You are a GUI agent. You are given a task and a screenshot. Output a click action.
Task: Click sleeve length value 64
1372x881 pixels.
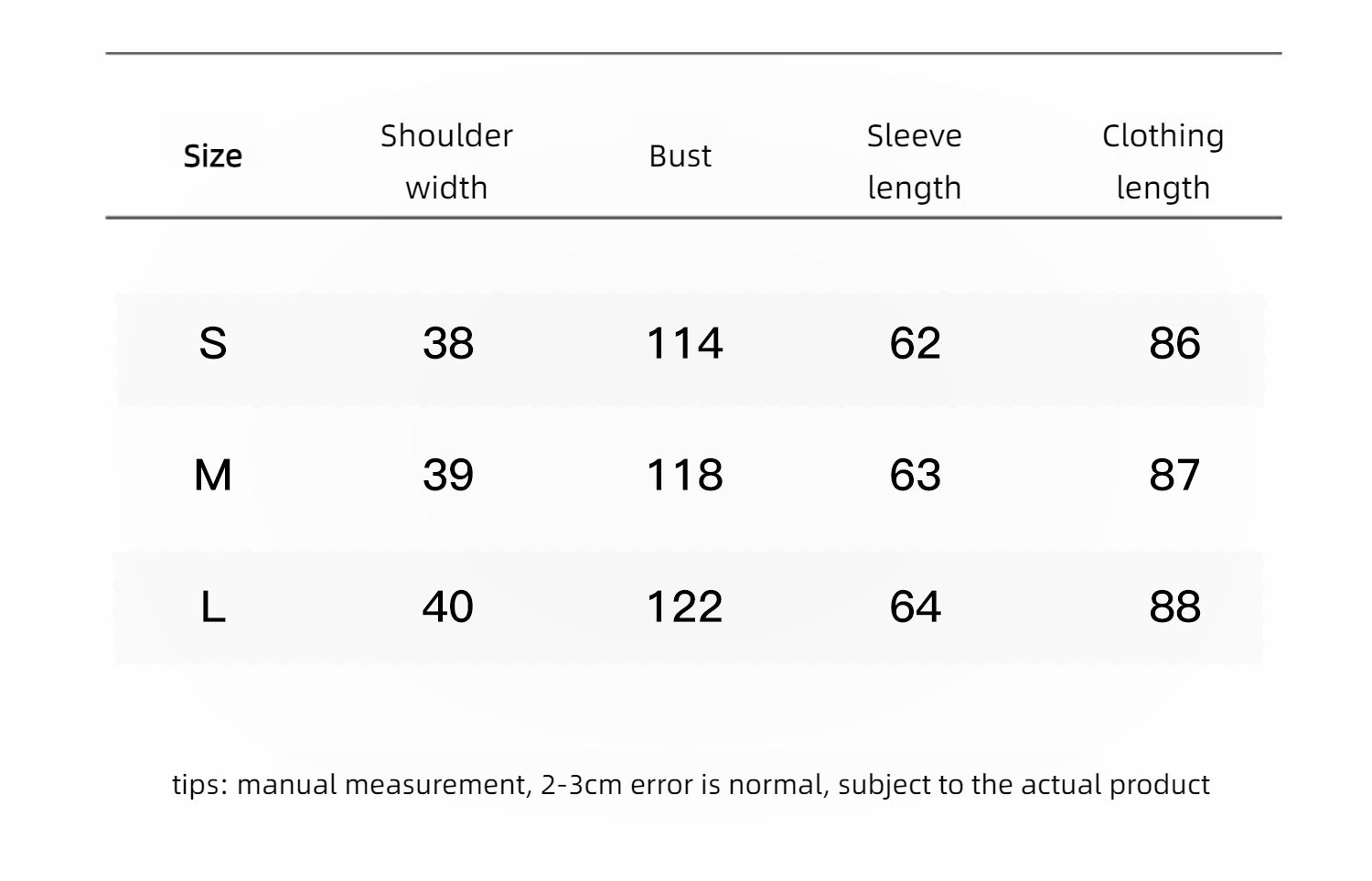(915, 607)
